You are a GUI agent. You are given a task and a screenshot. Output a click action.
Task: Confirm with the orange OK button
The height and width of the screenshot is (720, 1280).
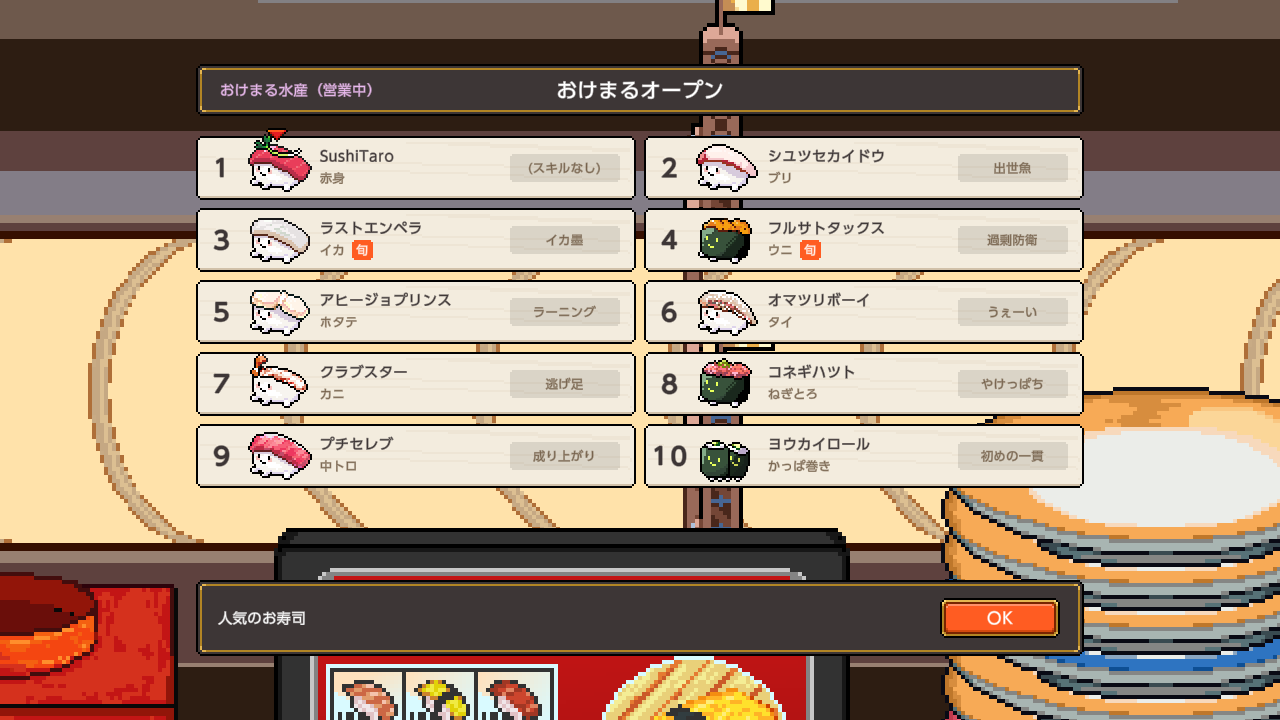click(x=1000, y=618)
